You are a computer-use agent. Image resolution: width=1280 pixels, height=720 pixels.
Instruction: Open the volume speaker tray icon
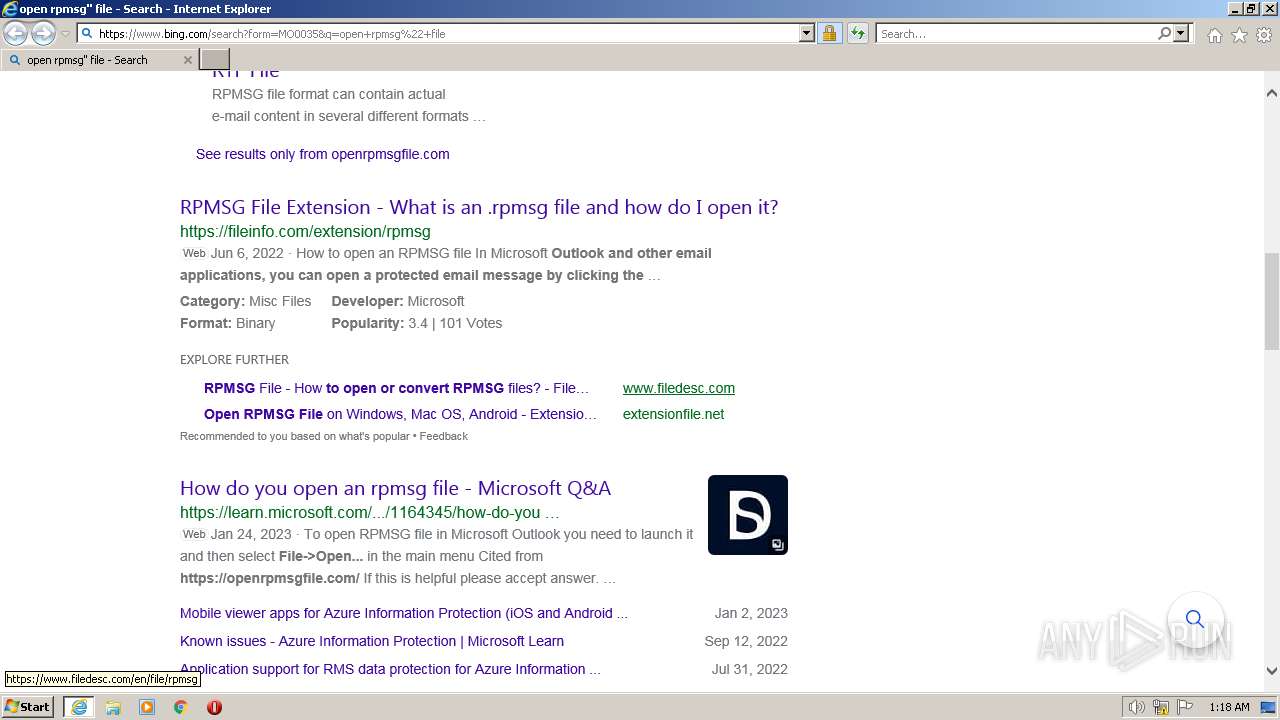click(x=1137, y=707)
